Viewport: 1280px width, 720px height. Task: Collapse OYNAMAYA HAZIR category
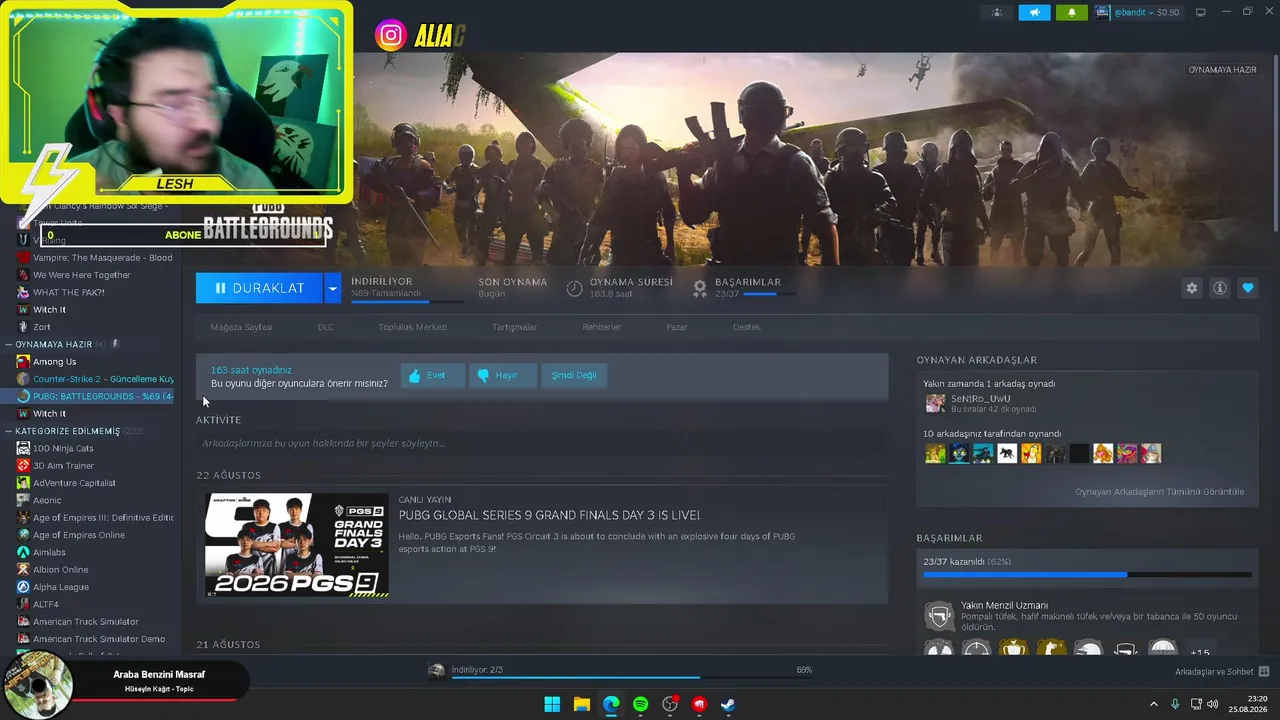tap(53, 344)
